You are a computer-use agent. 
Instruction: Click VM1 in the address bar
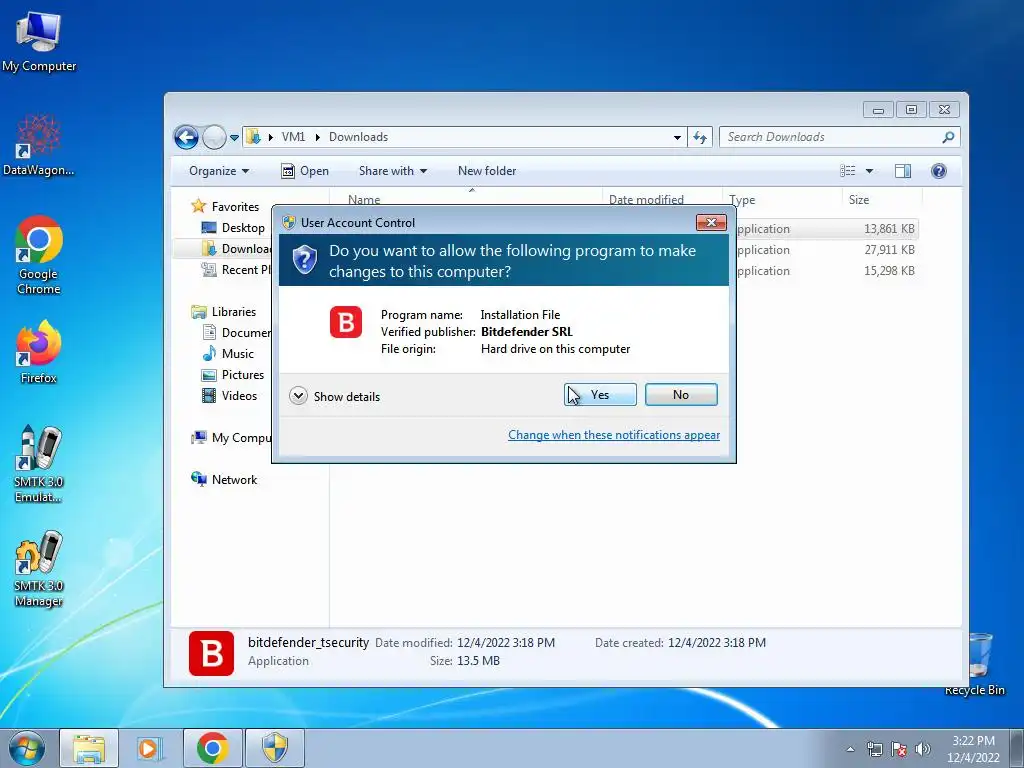tap(293, 136)
